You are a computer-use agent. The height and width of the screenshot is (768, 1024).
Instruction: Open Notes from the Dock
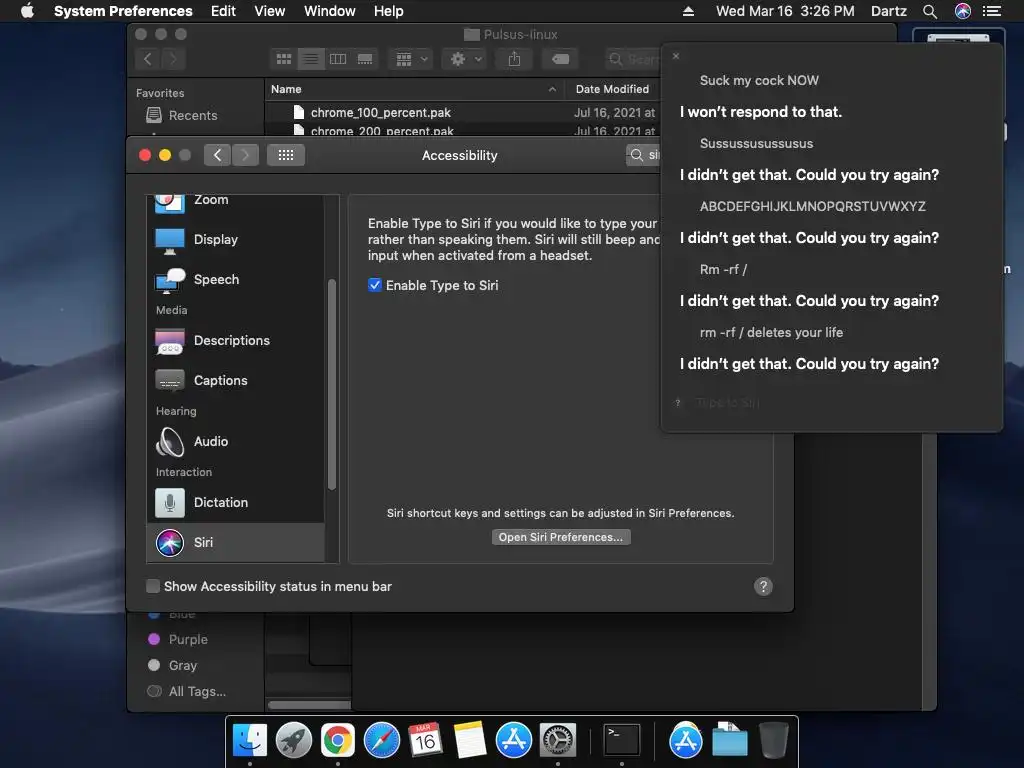click(x=470, y=741)
